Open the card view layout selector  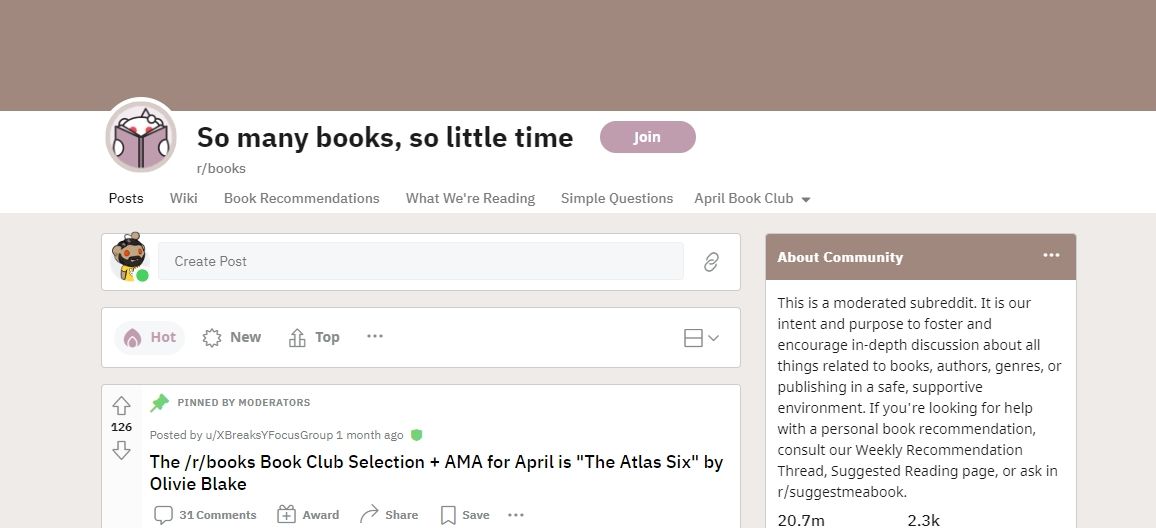701,339
